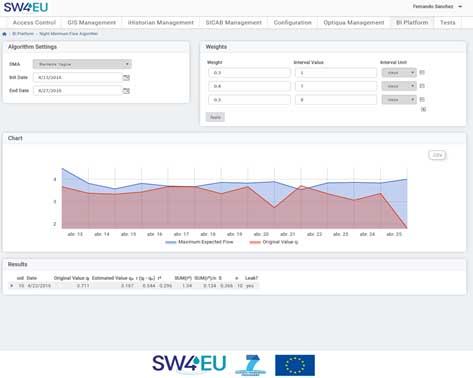Image resolution: width=473 pixels, height=378 pixels.
Task: Open the Interval Unit dropdown in the first weight row
Action: 399,73
